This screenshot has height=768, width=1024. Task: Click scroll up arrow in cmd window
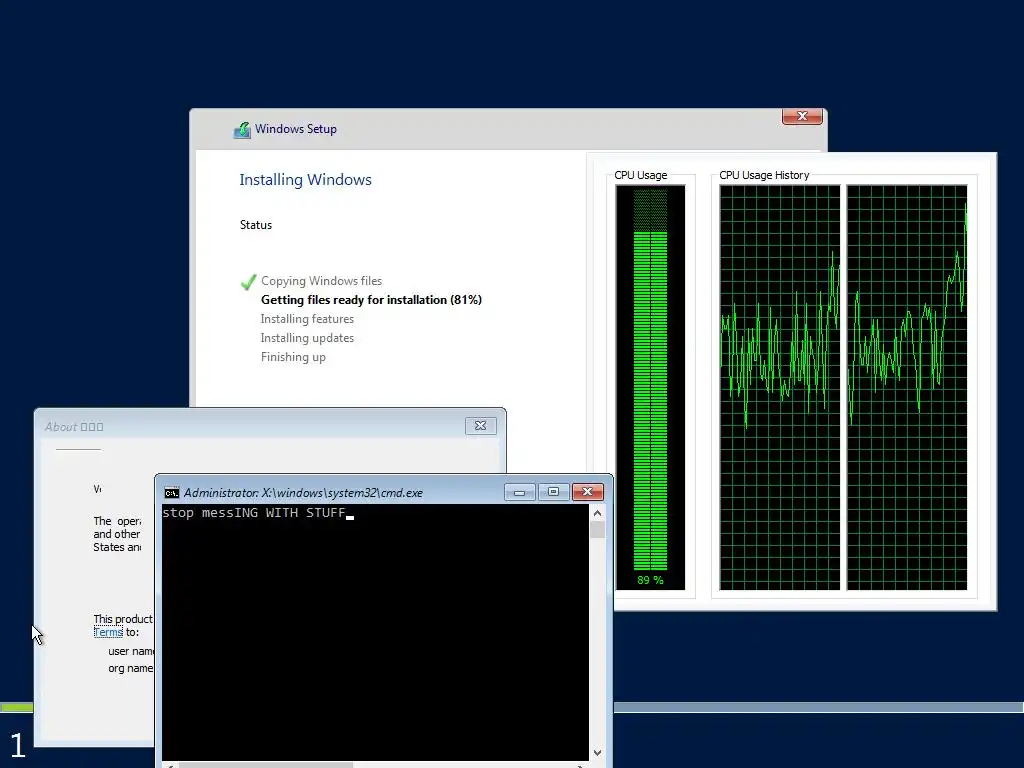coord(597,513)
